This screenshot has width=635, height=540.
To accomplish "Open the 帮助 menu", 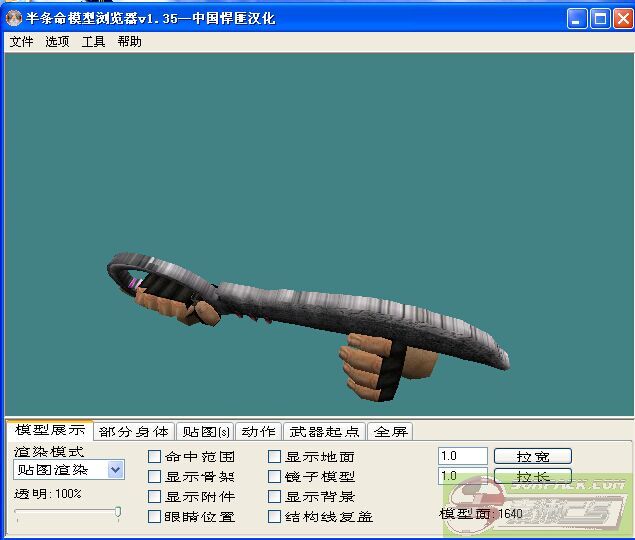I will tap(129, 42).
